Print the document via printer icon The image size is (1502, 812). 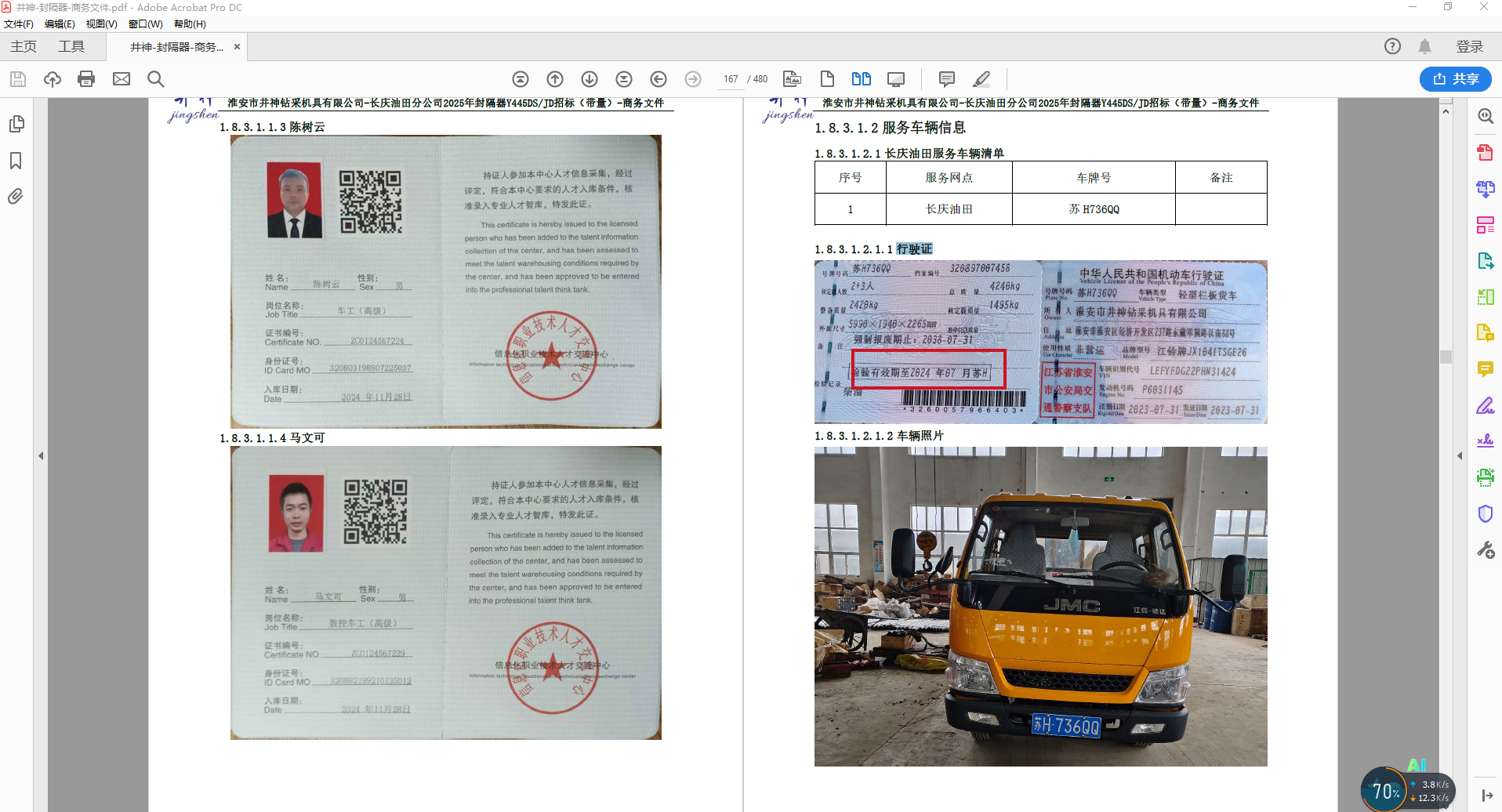86,79
